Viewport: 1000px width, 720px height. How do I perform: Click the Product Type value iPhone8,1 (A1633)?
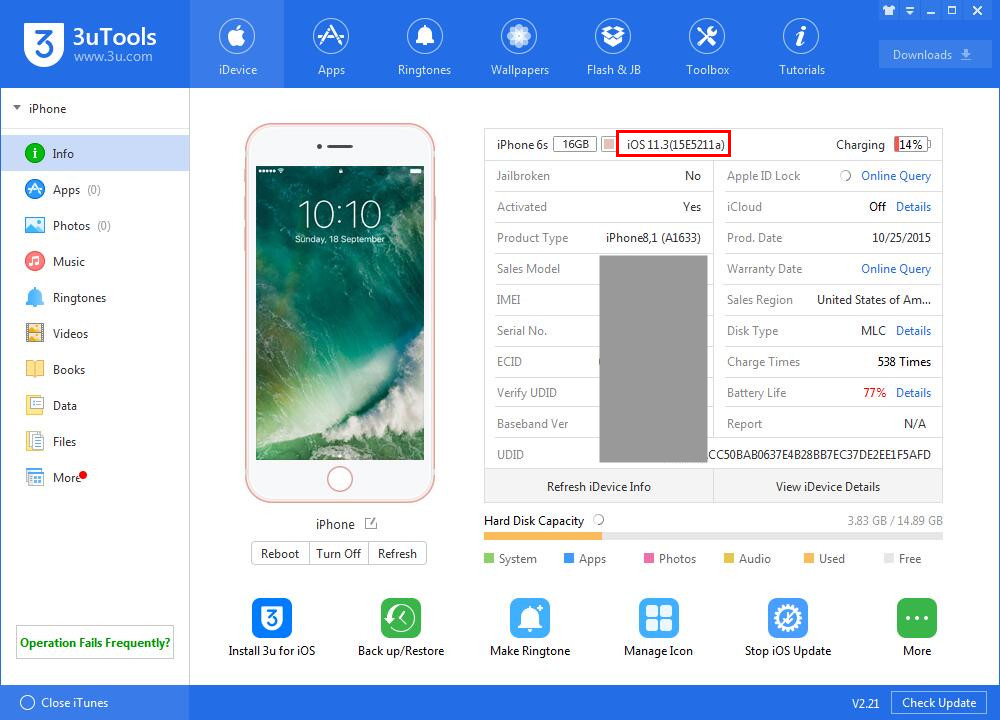coord(653,238)
